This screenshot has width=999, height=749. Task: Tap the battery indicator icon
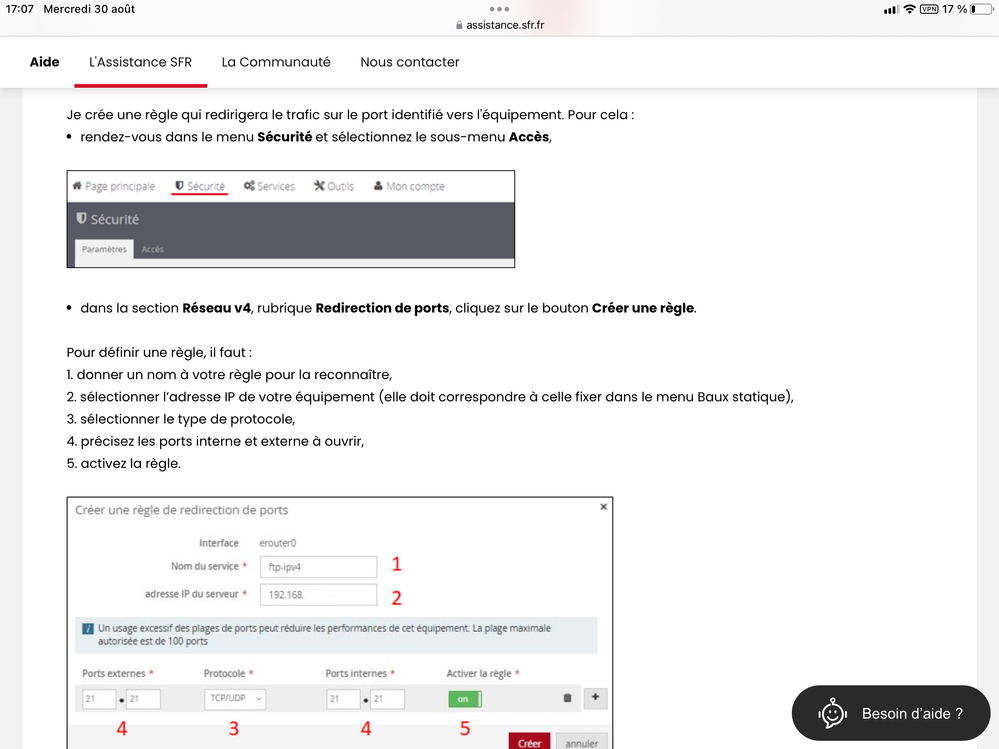[980, 9]
